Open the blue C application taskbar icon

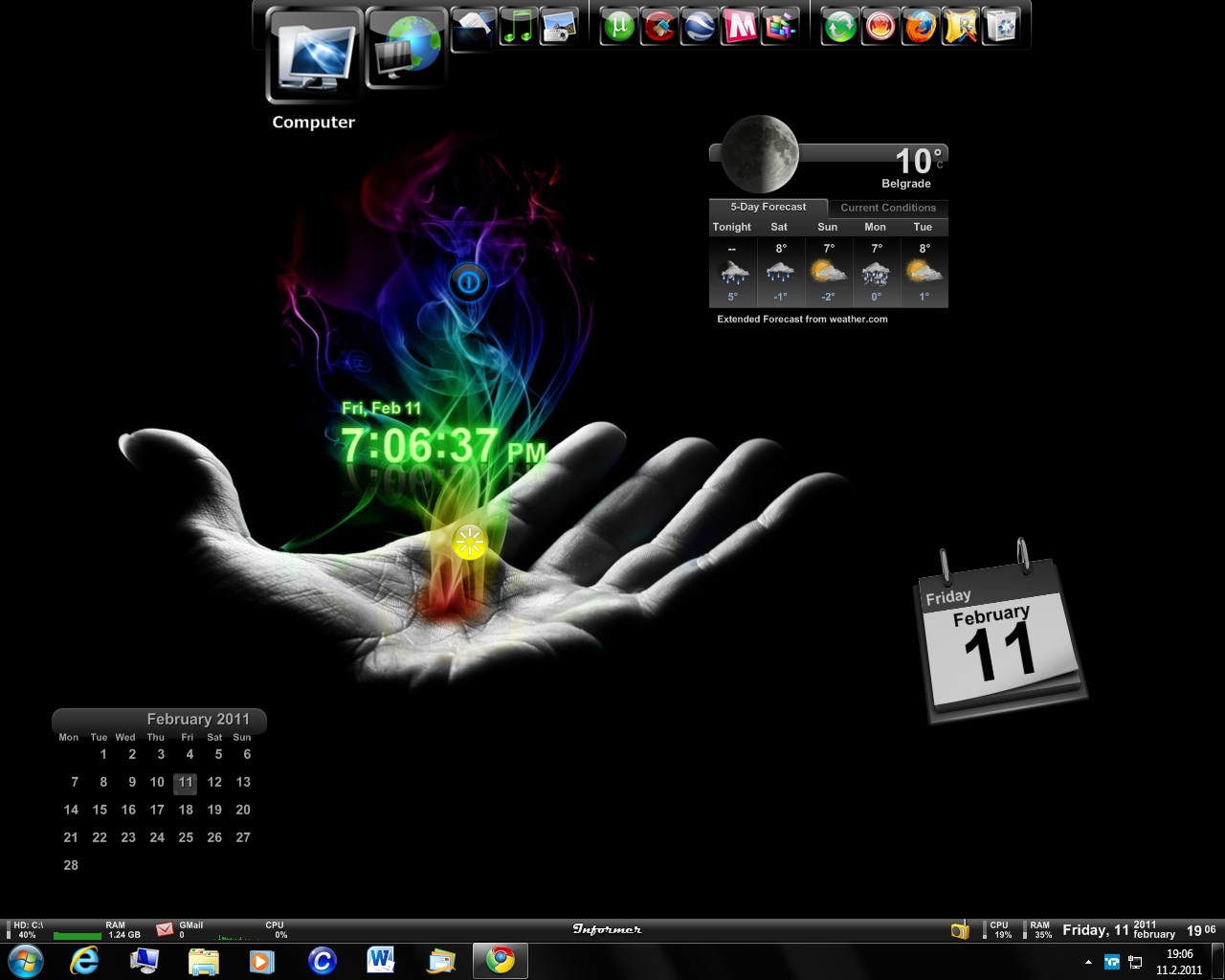[322, 961]
